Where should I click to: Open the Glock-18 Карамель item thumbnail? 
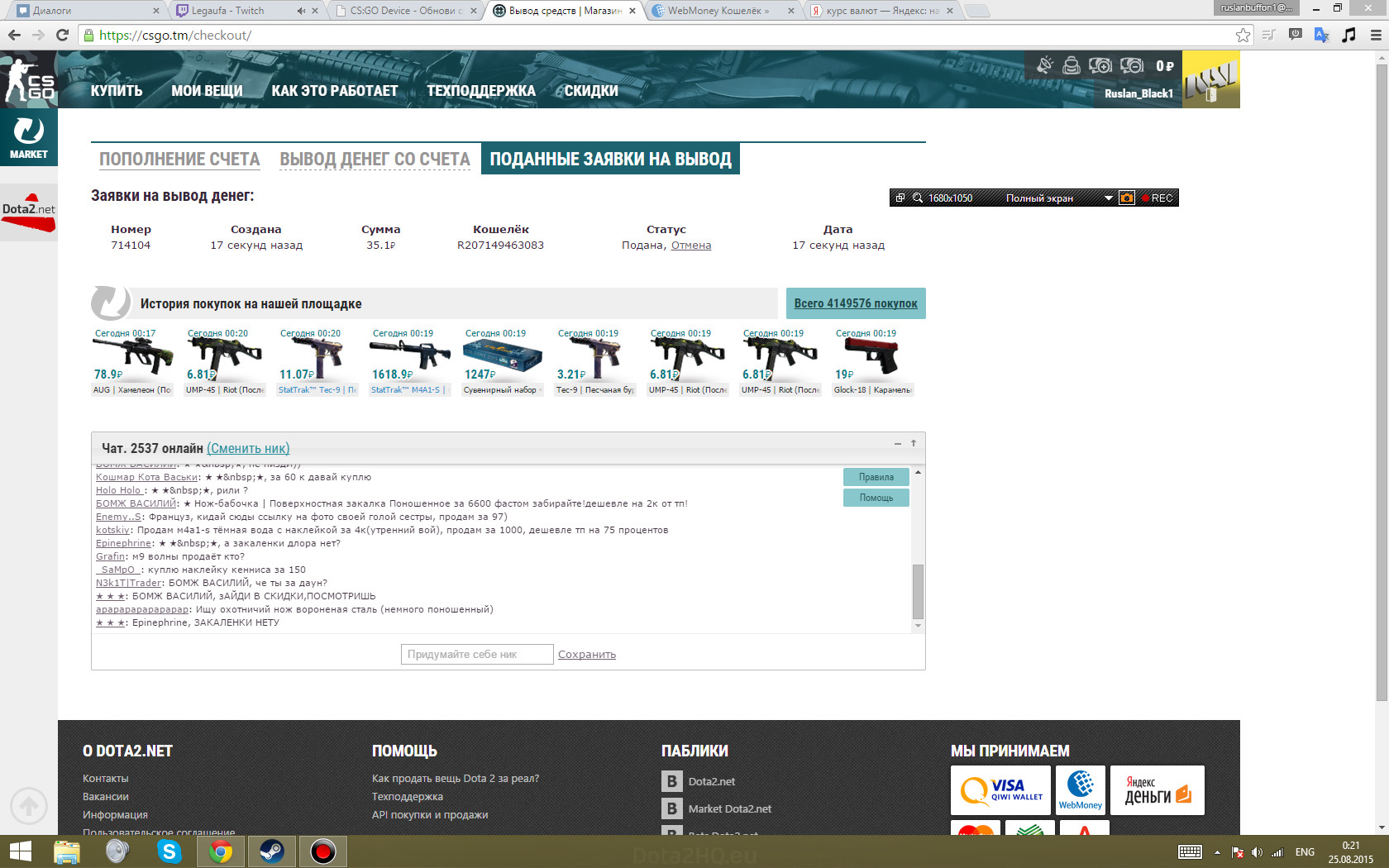[x=873, y=362]
